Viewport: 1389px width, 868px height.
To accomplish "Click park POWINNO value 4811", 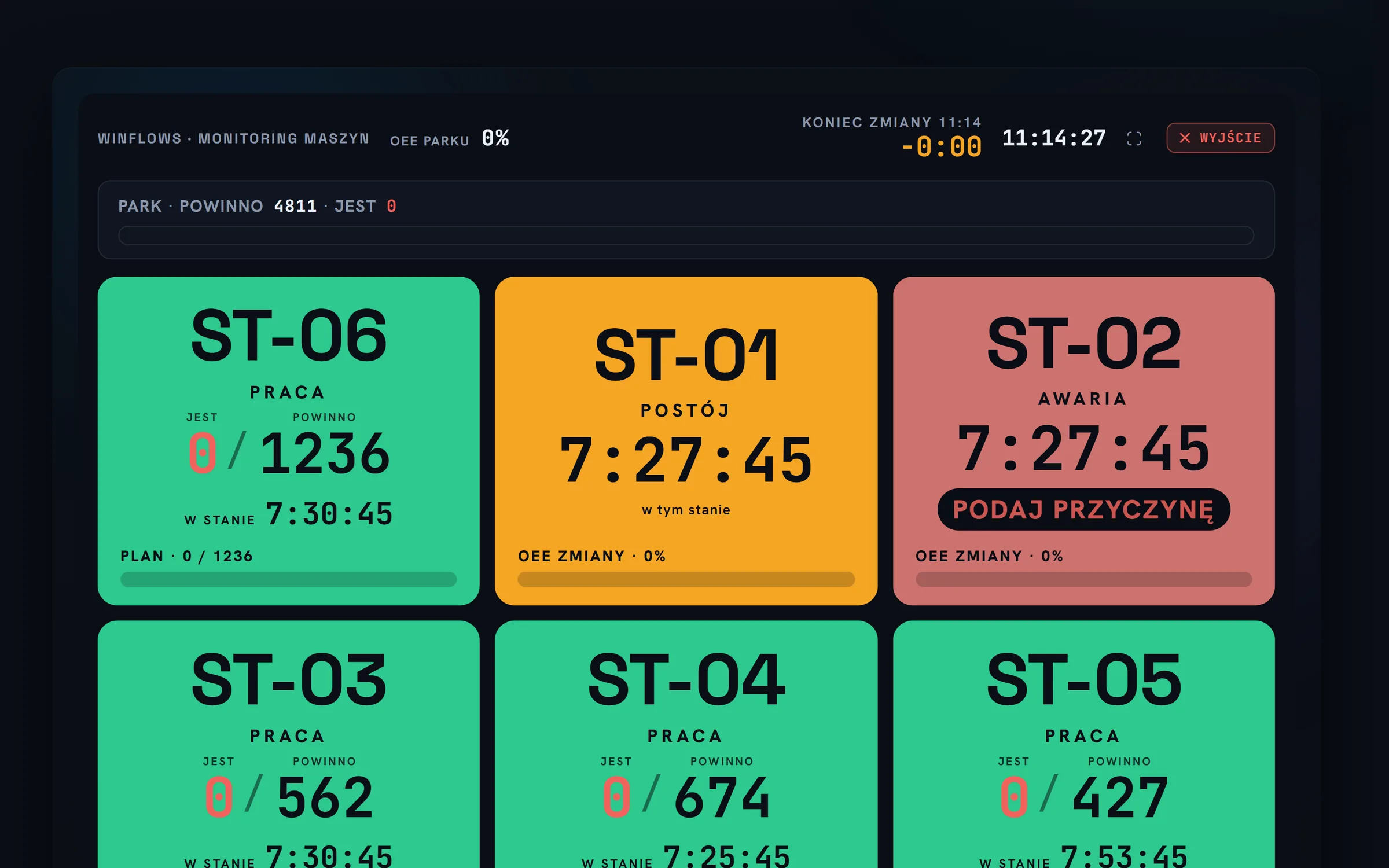I will pyautogui.click(x=295, y=206).
